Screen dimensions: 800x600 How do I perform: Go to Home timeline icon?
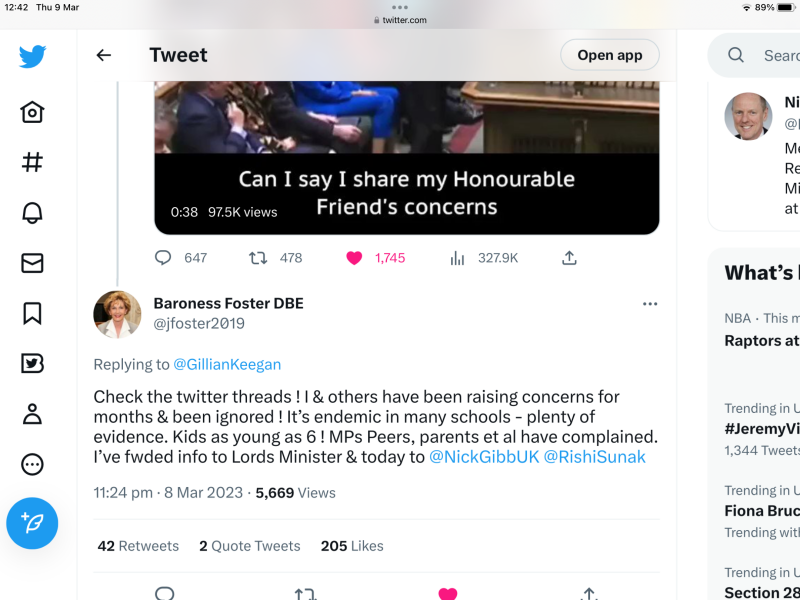pos(32,111)
